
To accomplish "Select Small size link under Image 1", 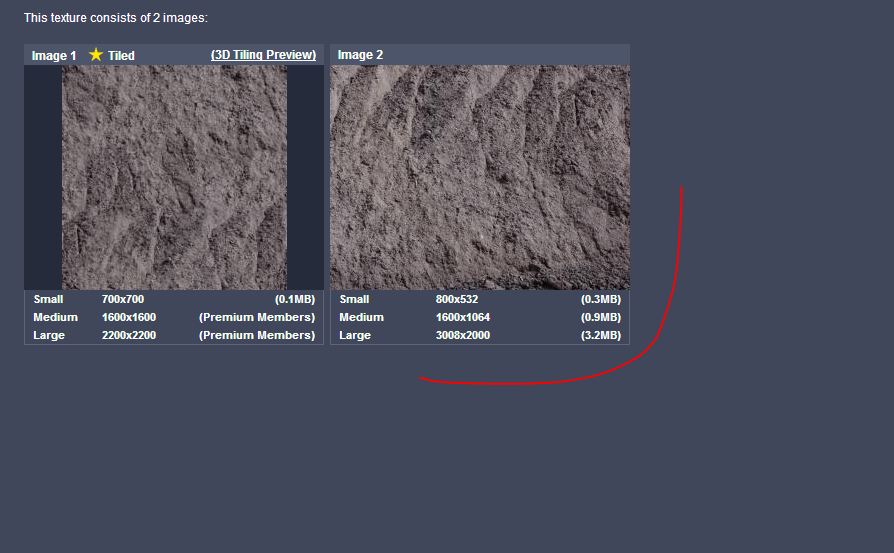I will coord(48,299).
